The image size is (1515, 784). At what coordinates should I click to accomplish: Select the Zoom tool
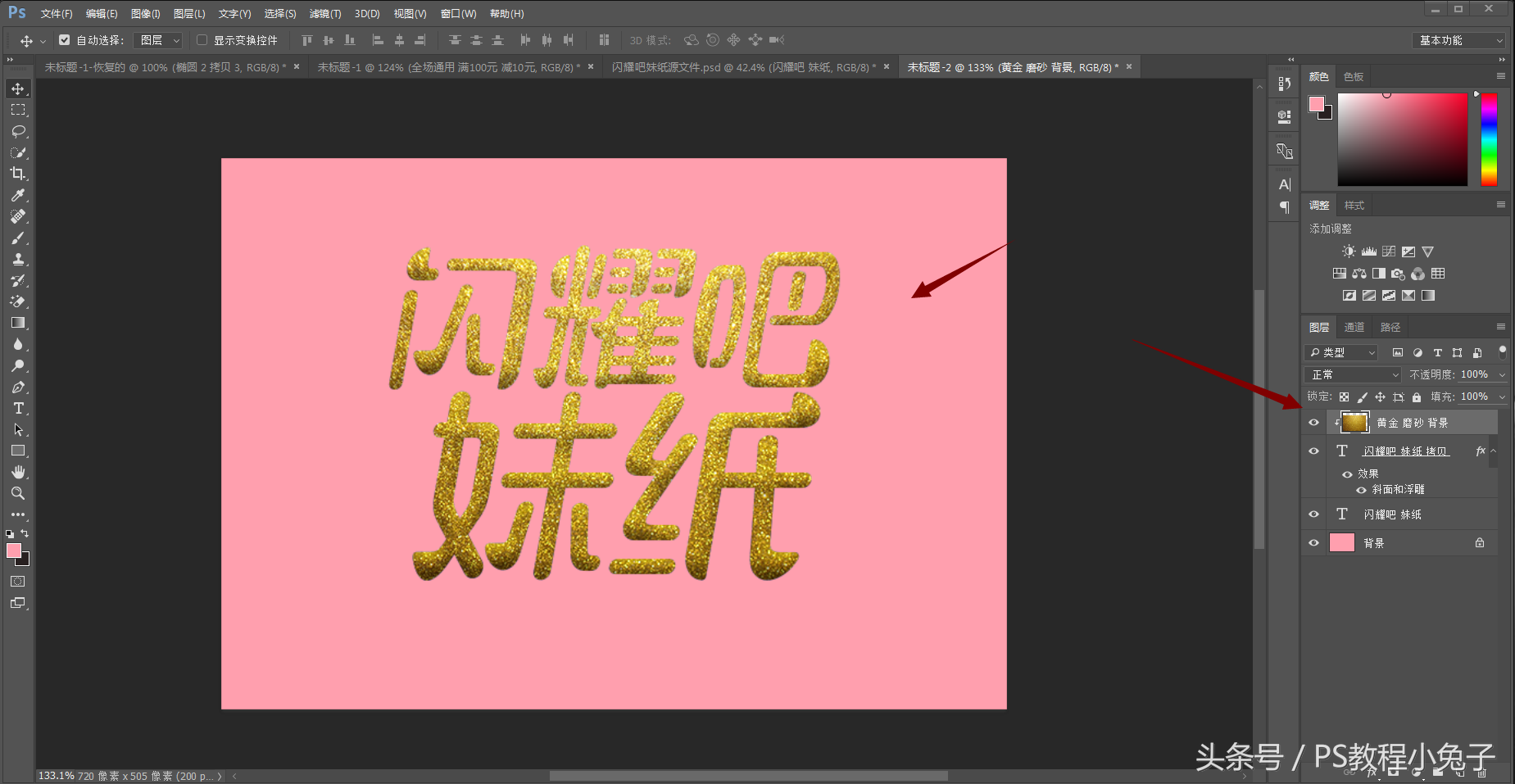18,493
